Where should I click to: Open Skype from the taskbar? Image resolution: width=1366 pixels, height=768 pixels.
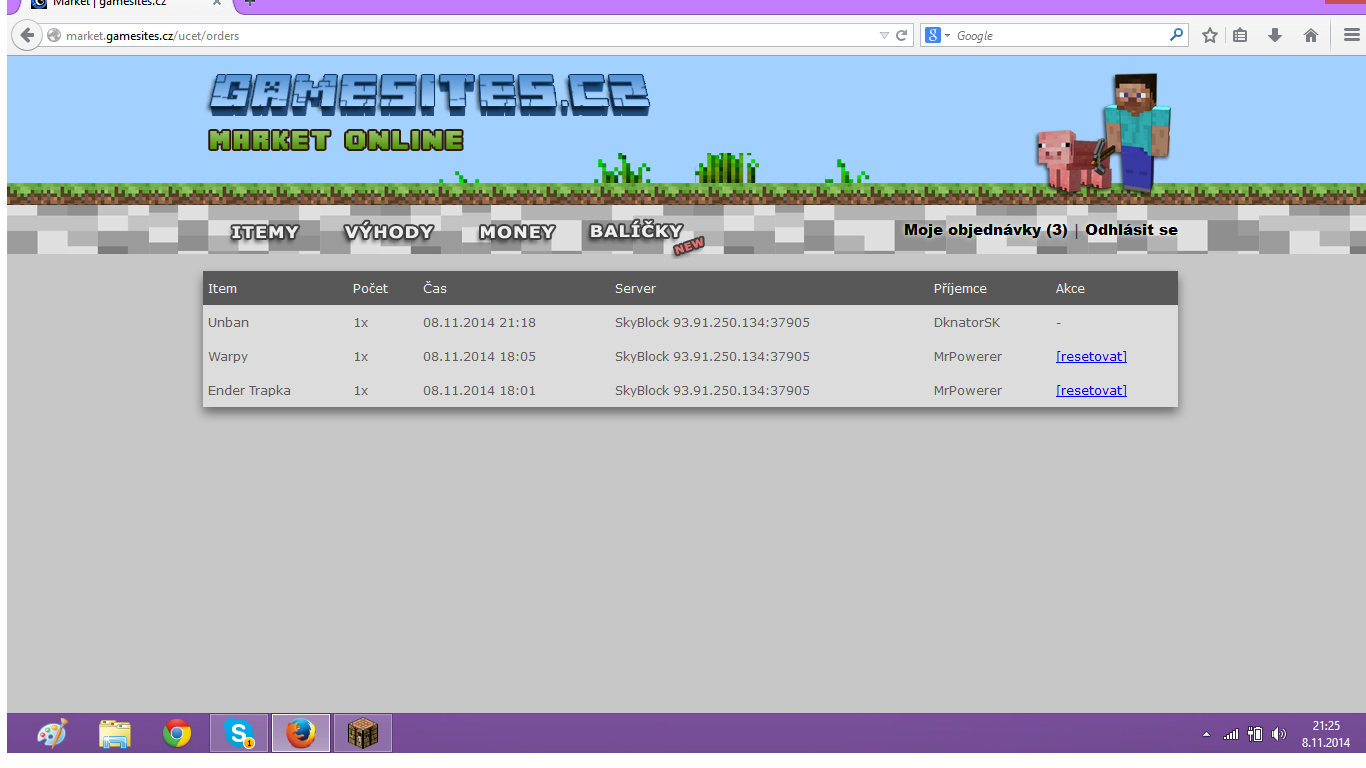pyautogui.click(x=239, y=734)
